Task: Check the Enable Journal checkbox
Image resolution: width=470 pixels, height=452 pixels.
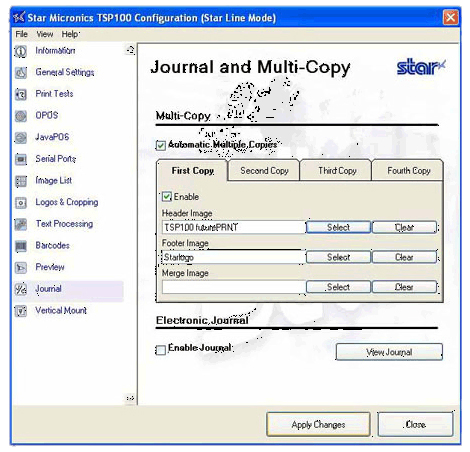Action: (161, 350)
